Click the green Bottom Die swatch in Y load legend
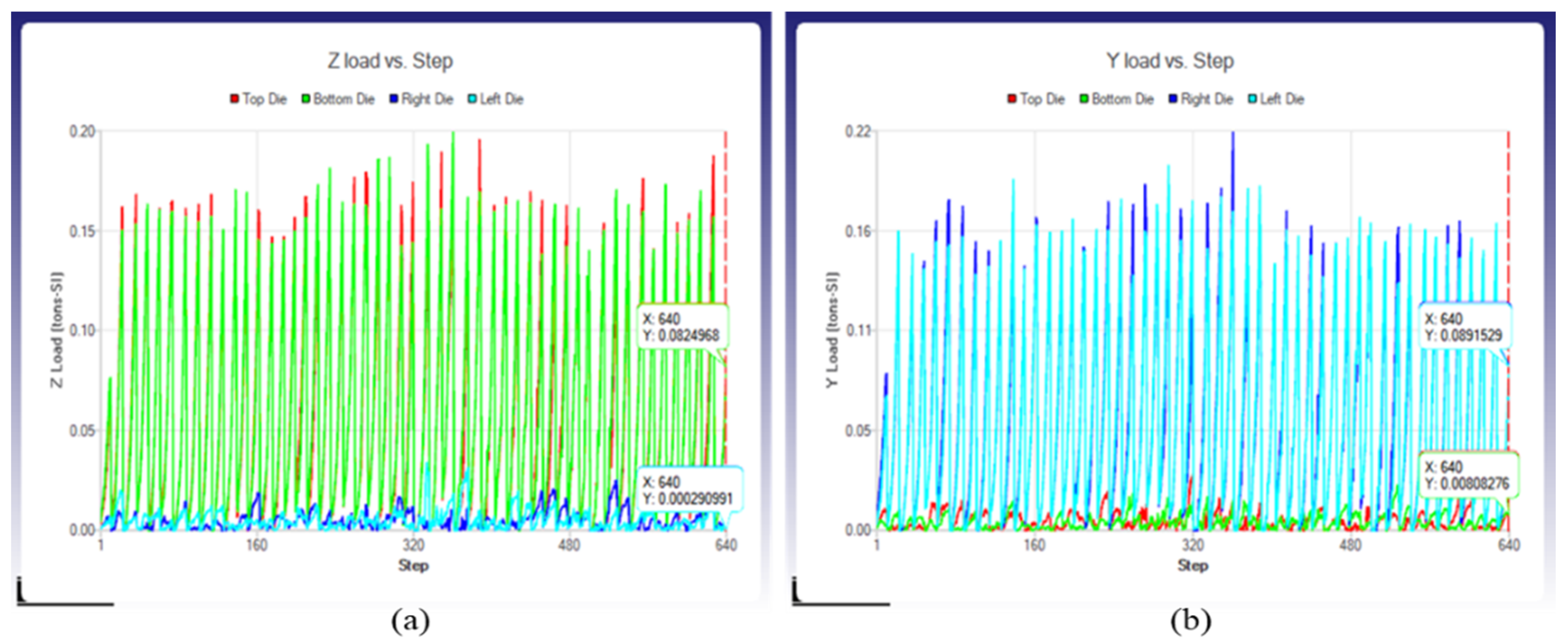This screenshot has width=1568, height=643. click(x=1084, y=98)
